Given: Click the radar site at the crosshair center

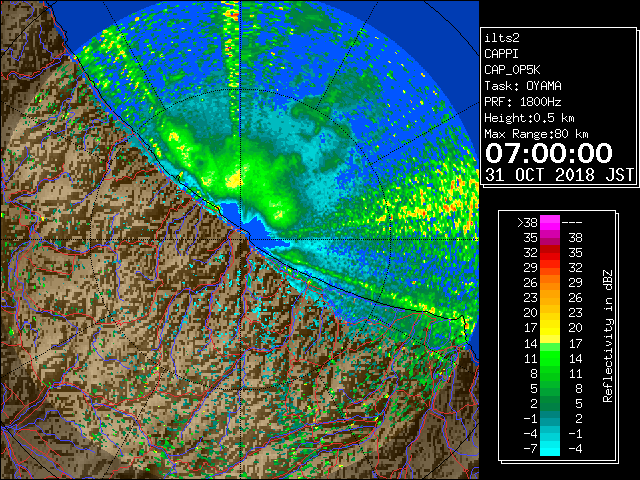Looking at the screenshot, I should pyautogui.click(x=241, y=239).
